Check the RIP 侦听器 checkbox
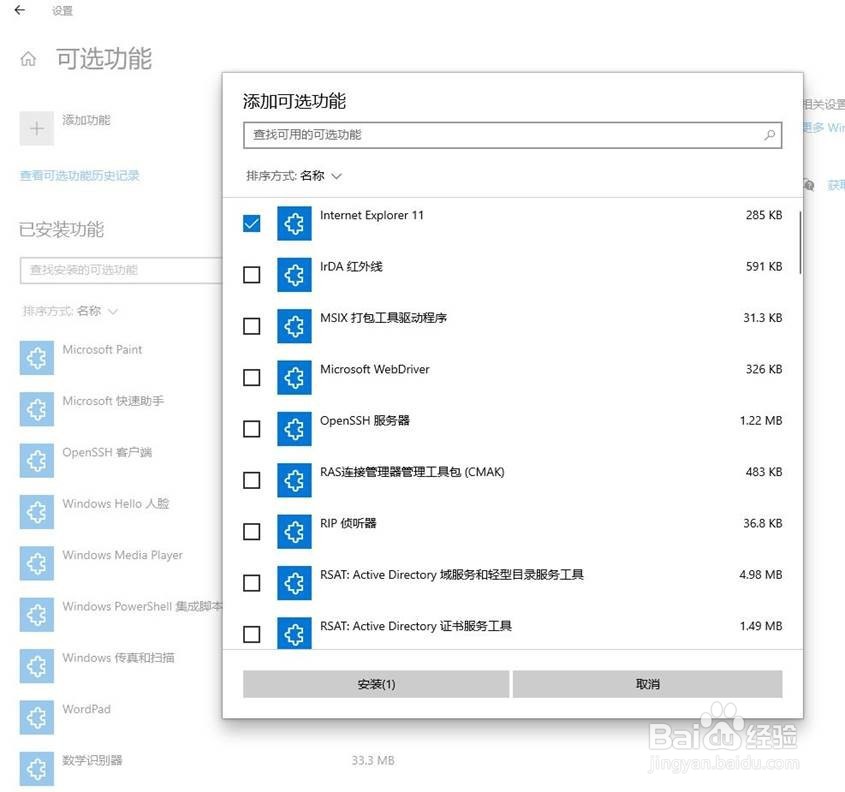 (x=252, y=532)
